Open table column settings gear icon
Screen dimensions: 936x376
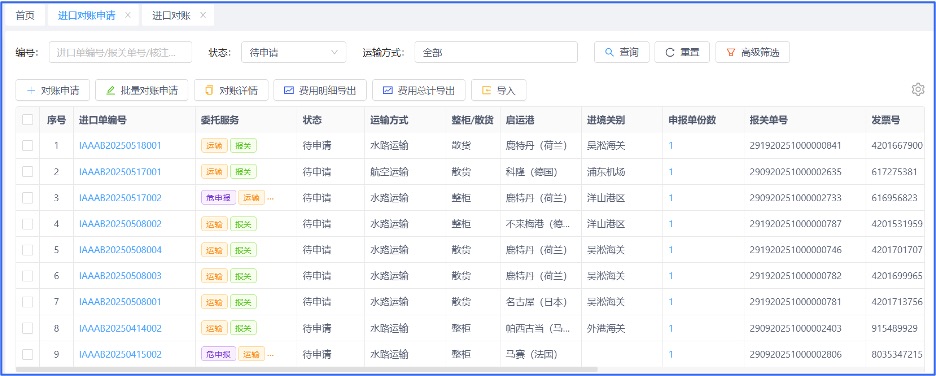click(917, 90)
